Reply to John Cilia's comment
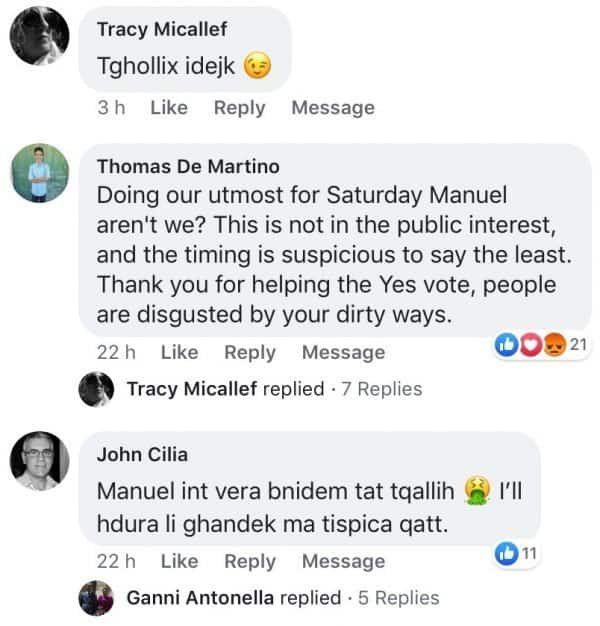The height and width of the screenshot is (626, 600). coord(250,561)
